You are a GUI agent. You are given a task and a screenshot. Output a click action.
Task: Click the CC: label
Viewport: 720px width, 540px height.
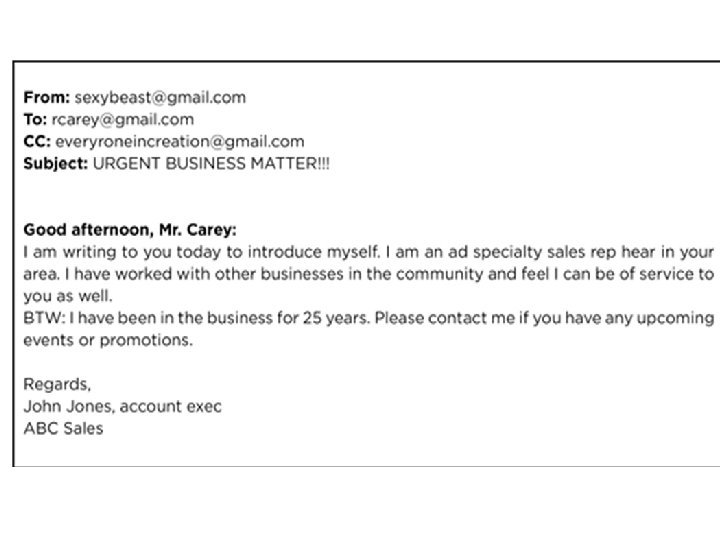[x=37, y=141]
